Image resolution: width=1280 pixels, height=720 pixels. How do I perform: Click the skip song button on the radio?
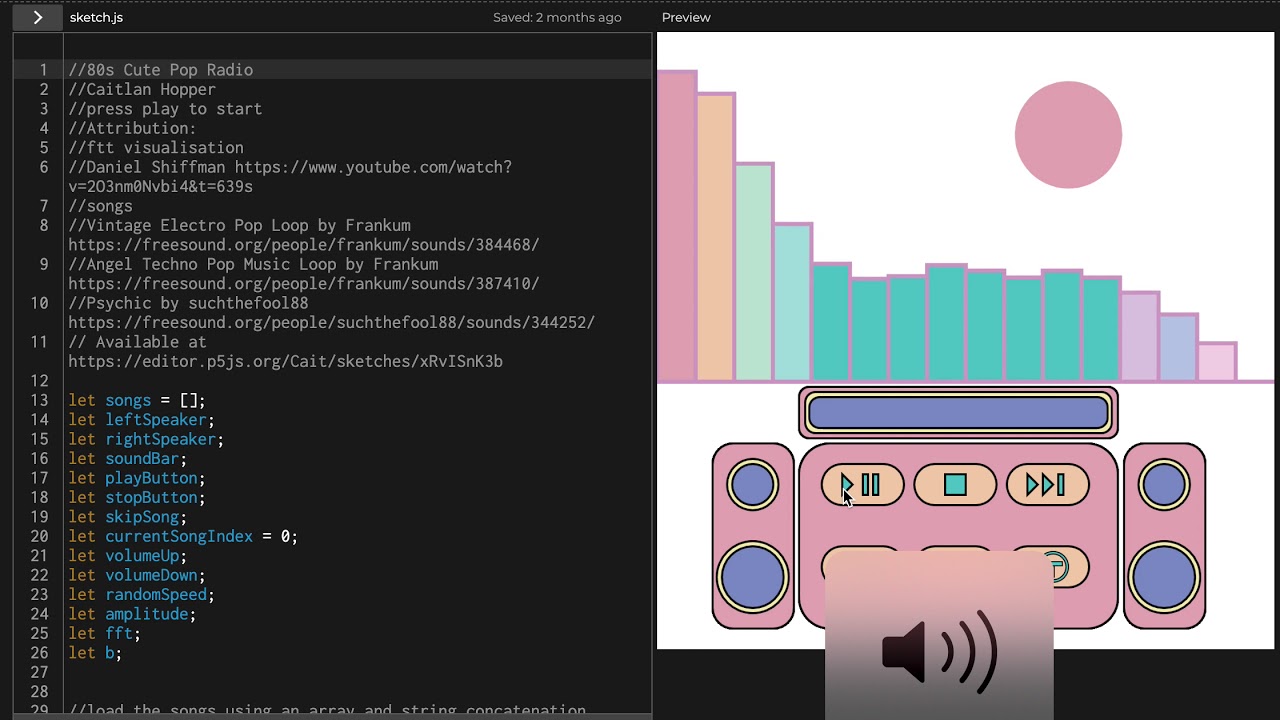[x=1047, y=485]
